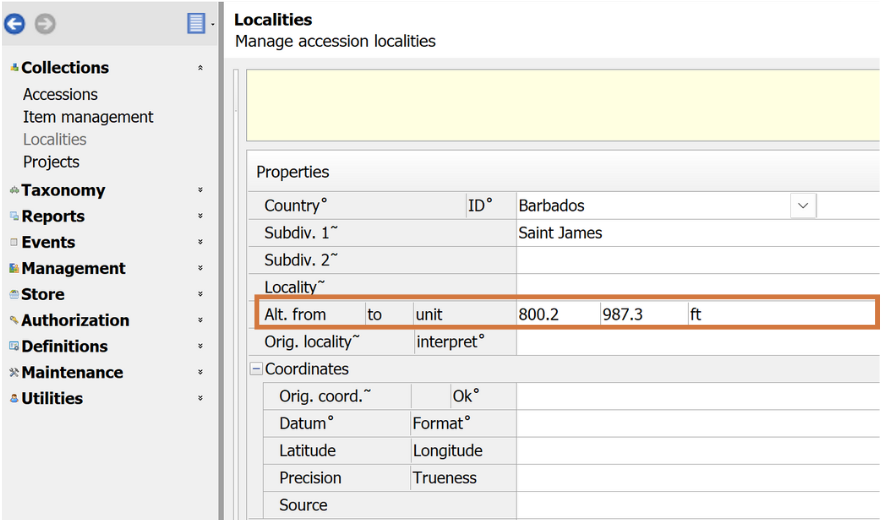Open the Taxonomy menu heading
This screenshot has height=520, width=890.
coord(63,190)
